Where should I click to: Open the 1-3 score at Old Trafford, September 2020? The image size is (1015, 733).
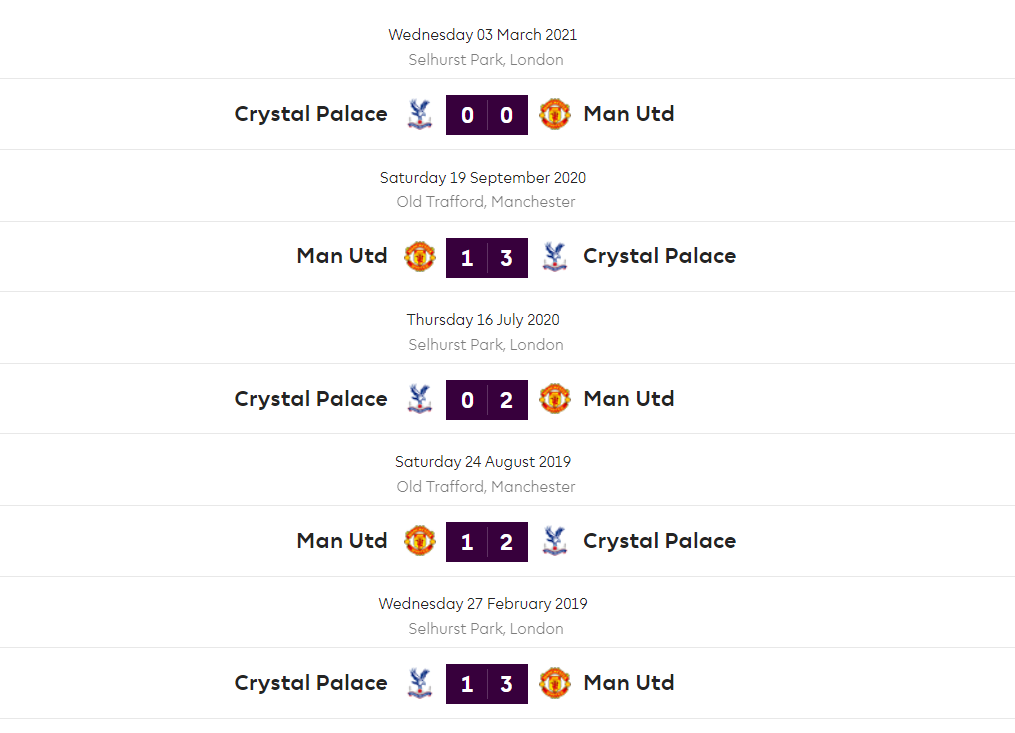tap(487, 257)
